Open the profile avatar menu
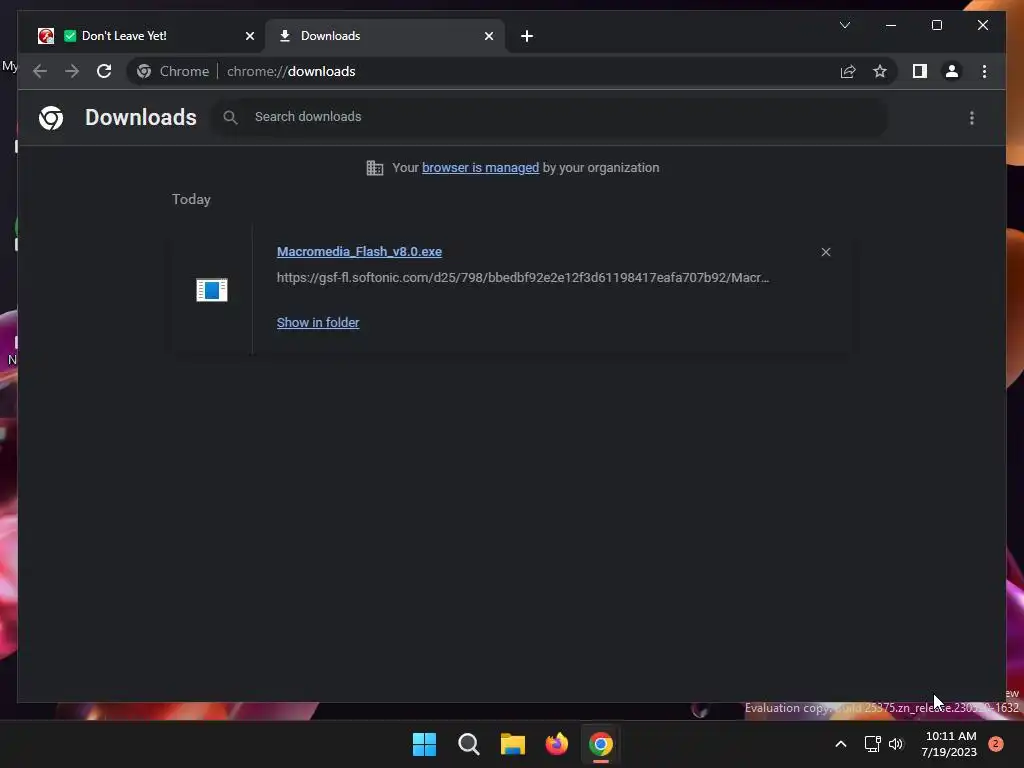Viewport: 1024px width, 768px height. pyautogui.click(x=952, y=71)
